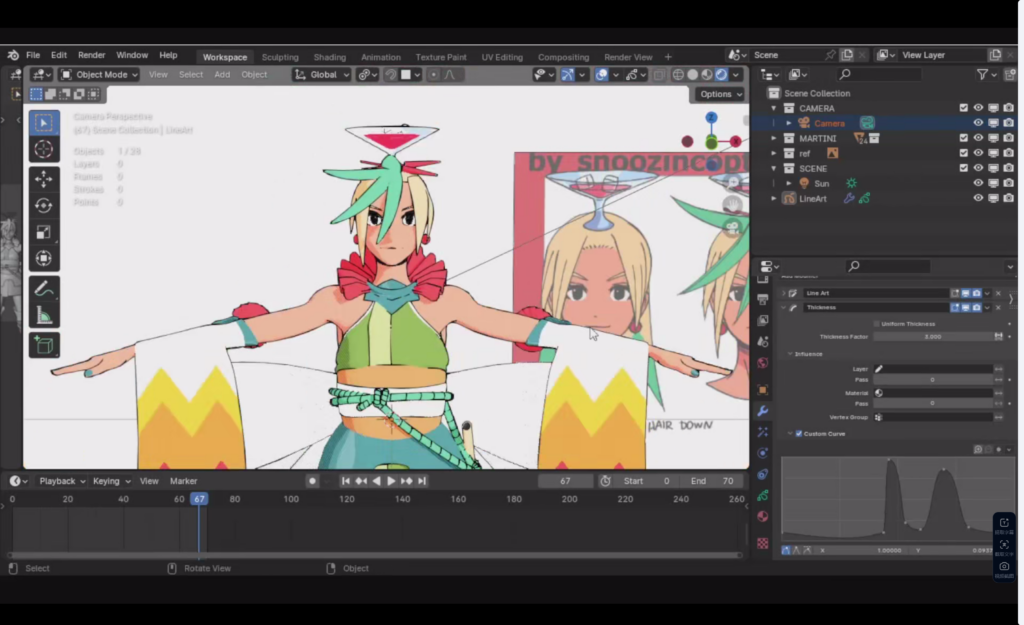This screenshot has width=1024, height=625.
Task: Toggle SCENE collection exclude checkbox
Action: point(963,168)
